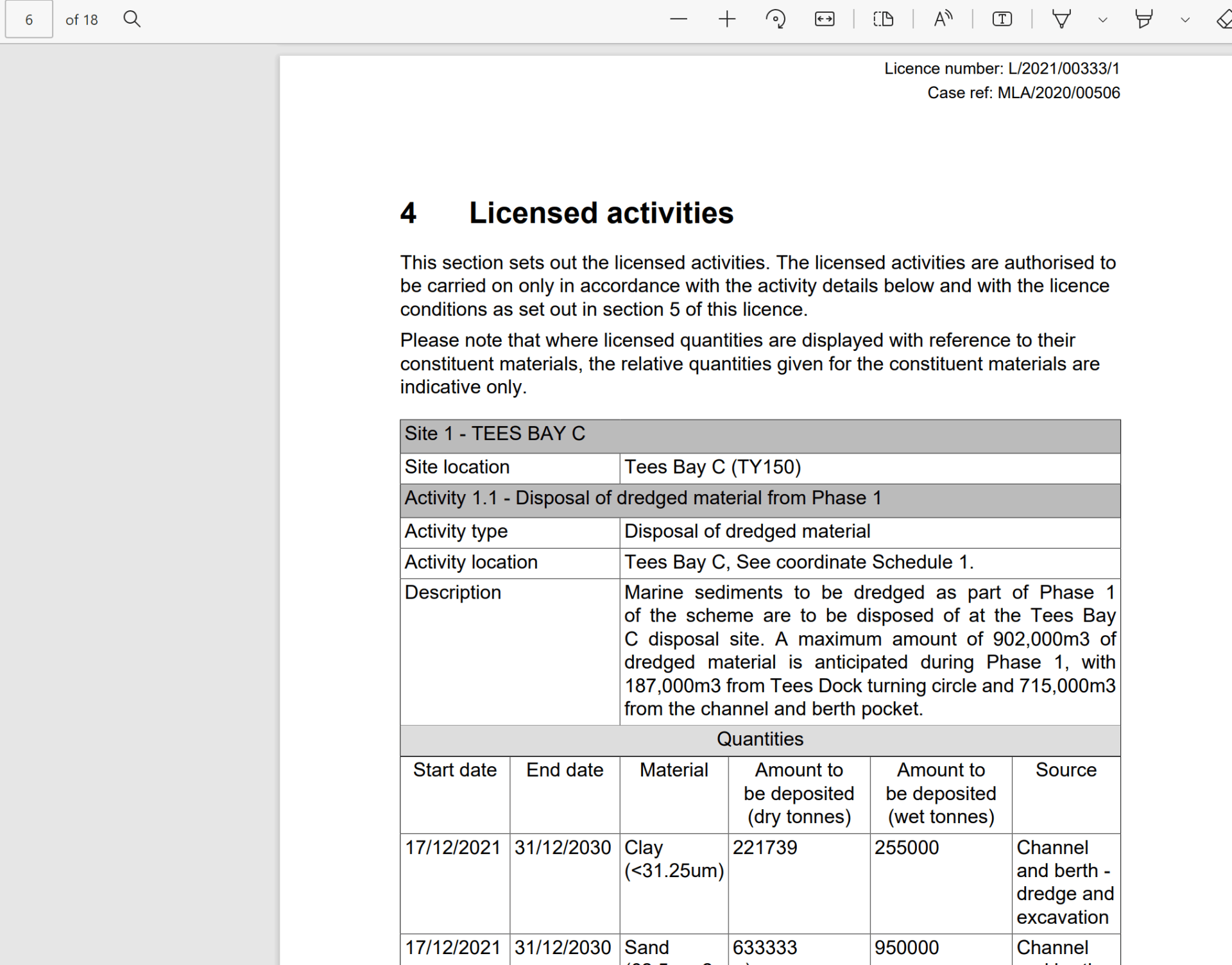The height and width of the screenshot is (965, 1232).
Task: Click the Activity 1.1 Disposal header row
Action: [x=643, y=499]
